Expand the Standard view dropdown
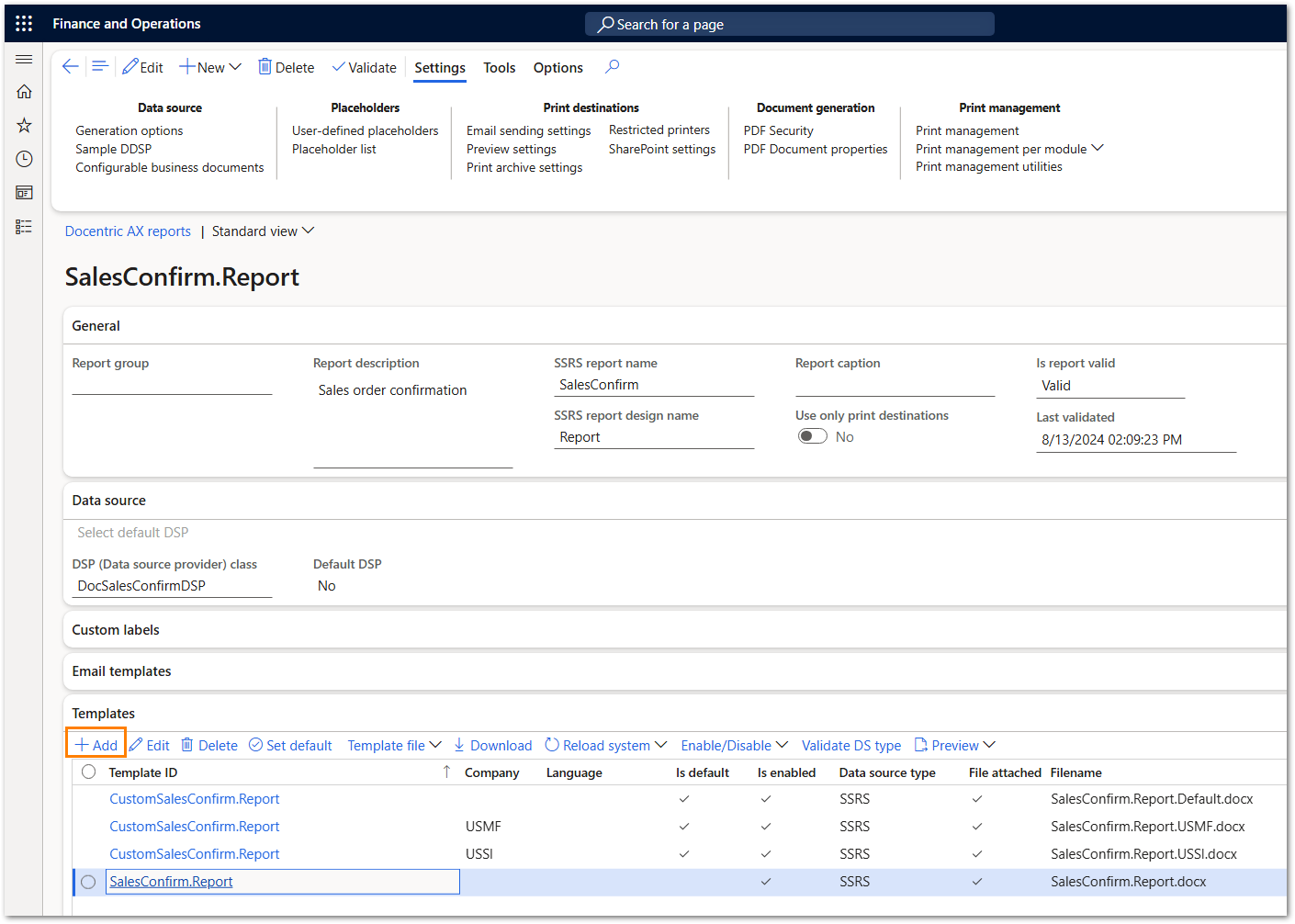Viewport: 1295px width, 924px height. click(x=263, y=231)
